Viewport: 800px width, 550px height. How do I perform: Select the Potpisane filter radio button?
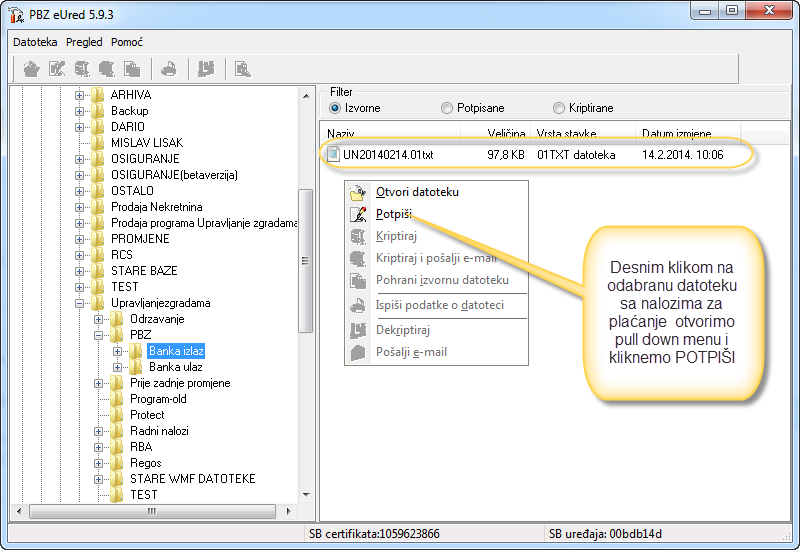(x=446, y=108)
